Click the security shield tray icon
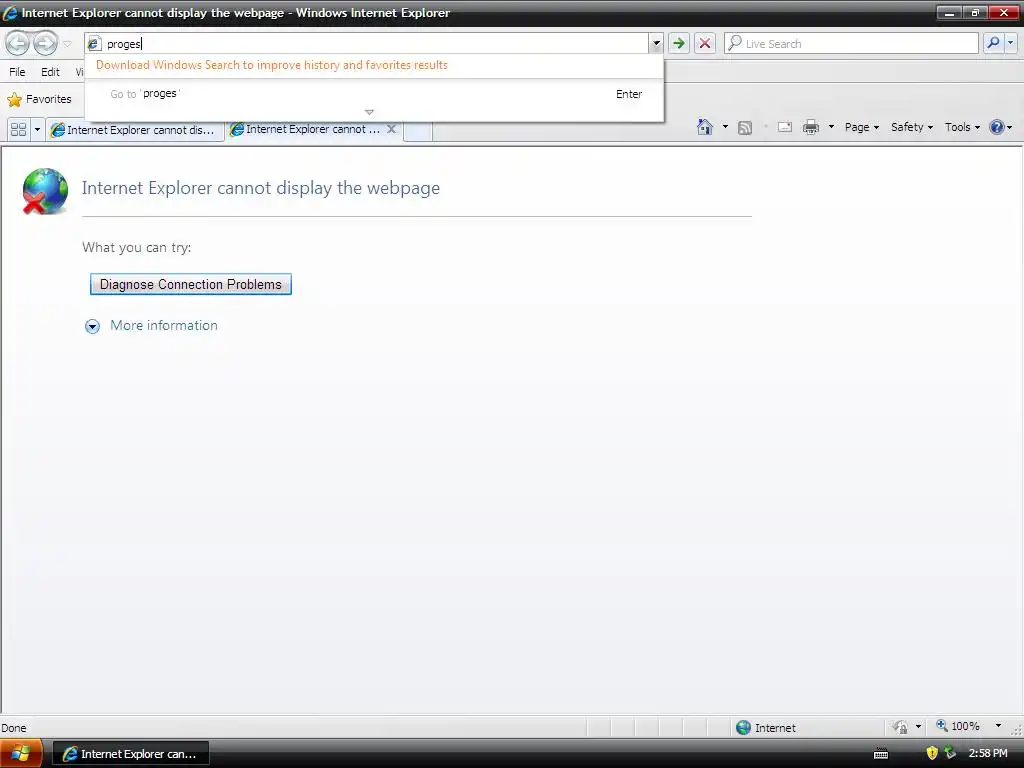The height and width of the screenshot is (768, 1024). pyautogui.click(x=932, y=754)
